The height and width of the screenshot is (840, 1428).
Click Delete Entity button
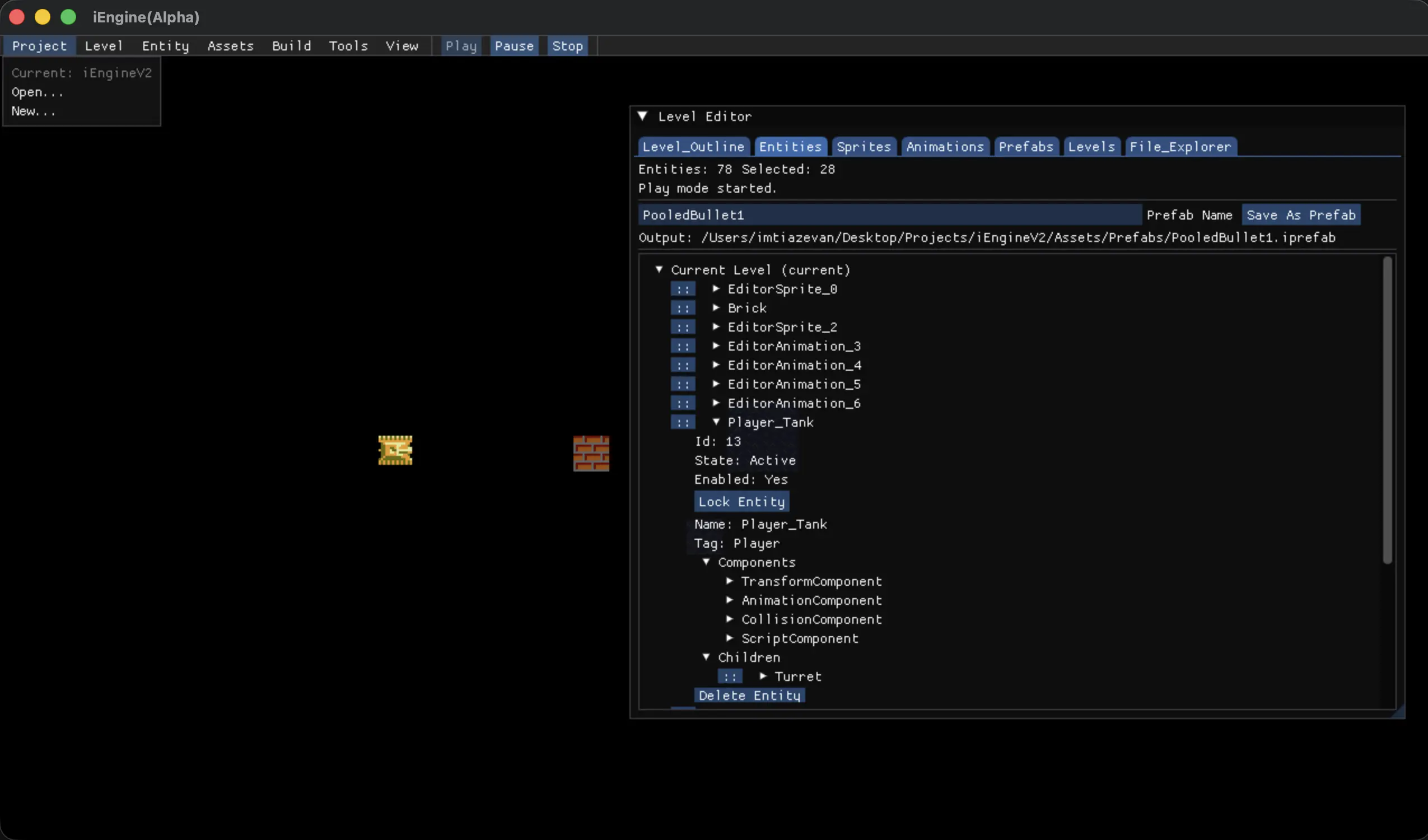point(749,696)
